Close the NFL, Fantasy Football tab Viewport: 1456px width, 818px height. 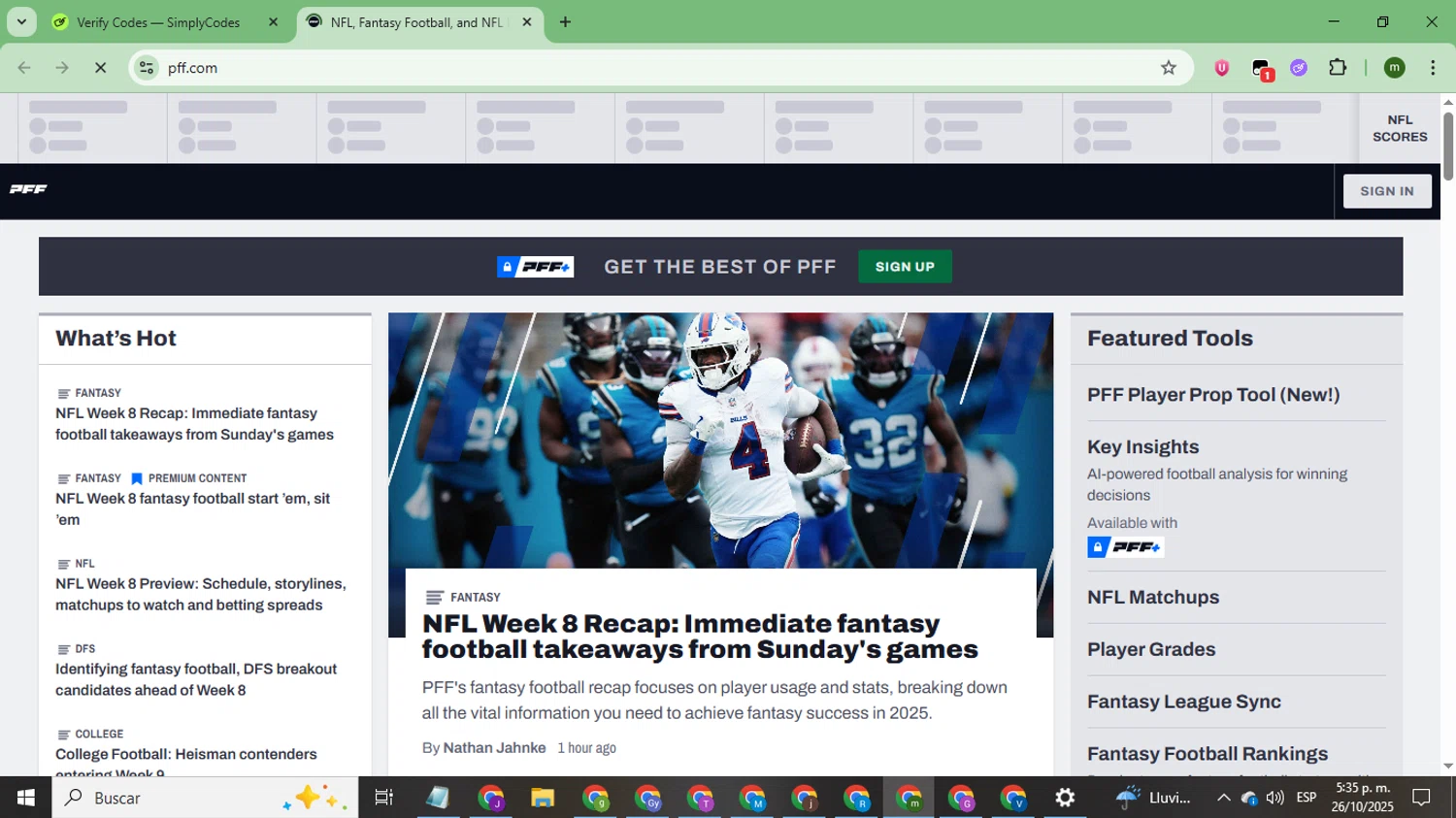pyautogui.click(x=527, y=22)
